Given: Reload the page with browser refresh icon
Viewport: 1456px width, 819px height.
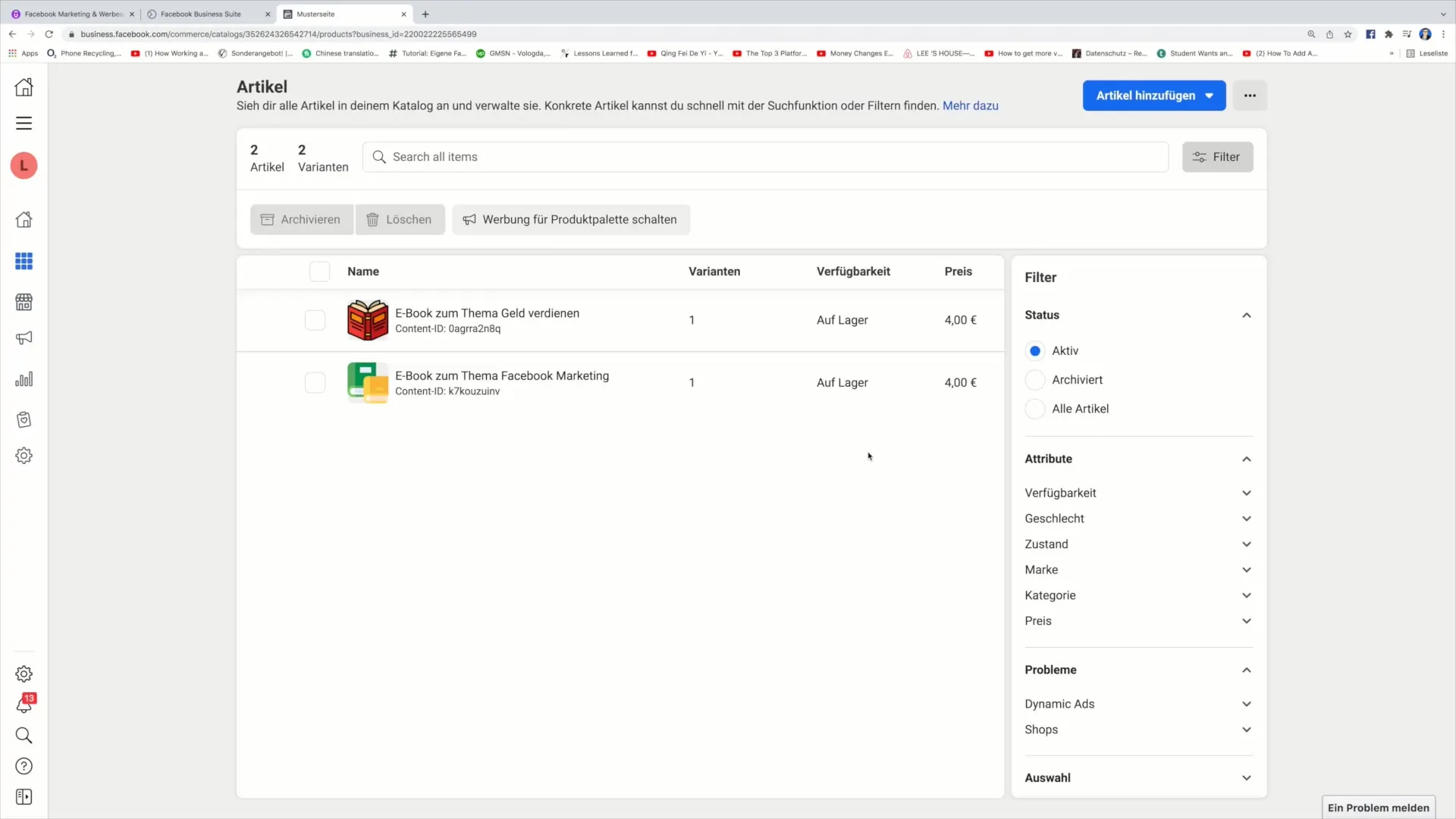Looking at the screenshot, I should (x=49, y=34).
